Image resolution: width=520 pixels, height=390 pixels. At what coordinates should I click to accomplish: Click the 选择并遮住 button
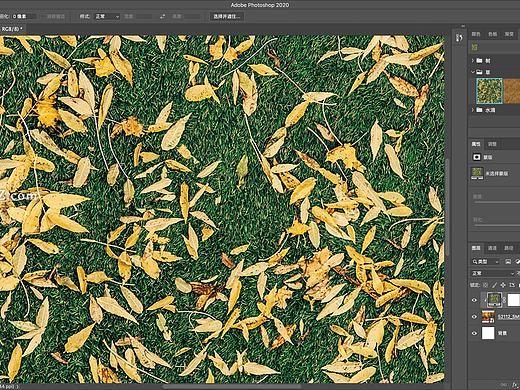(227, 16)
